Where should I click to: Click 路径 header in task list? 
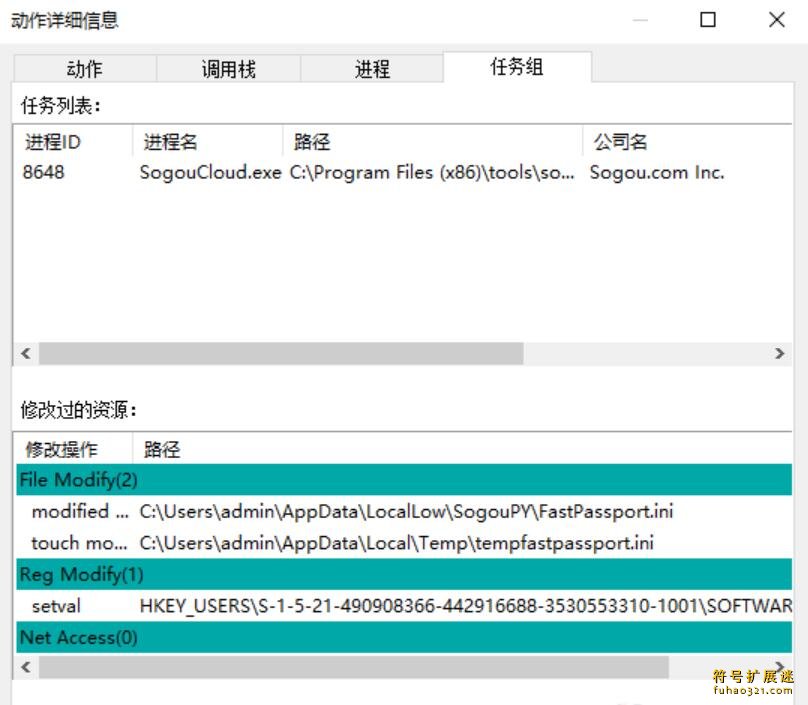click(x=433, y=141)
